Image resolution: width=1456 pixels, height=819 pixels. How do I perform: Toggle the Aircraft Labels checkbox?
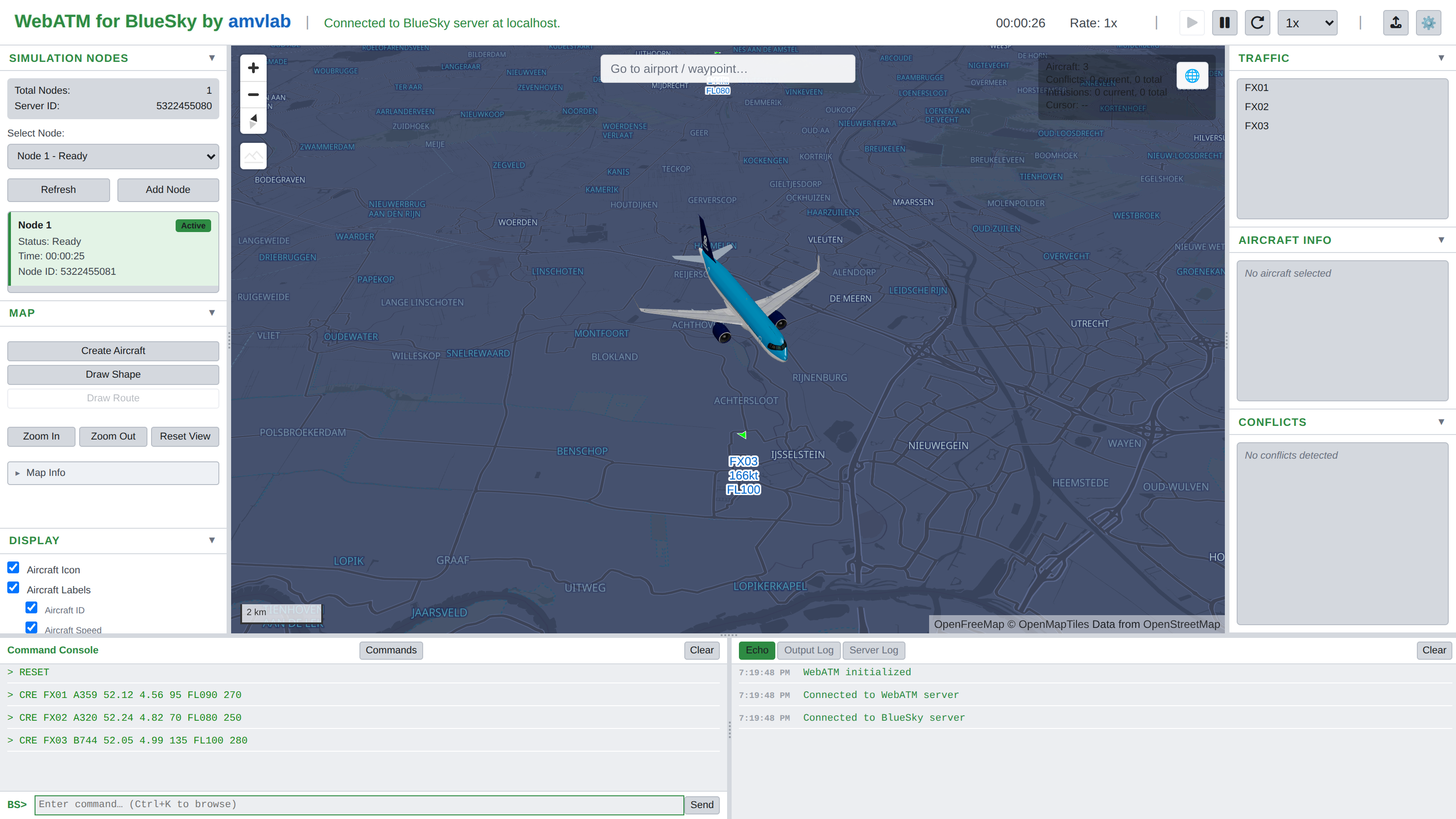point(14,588)
